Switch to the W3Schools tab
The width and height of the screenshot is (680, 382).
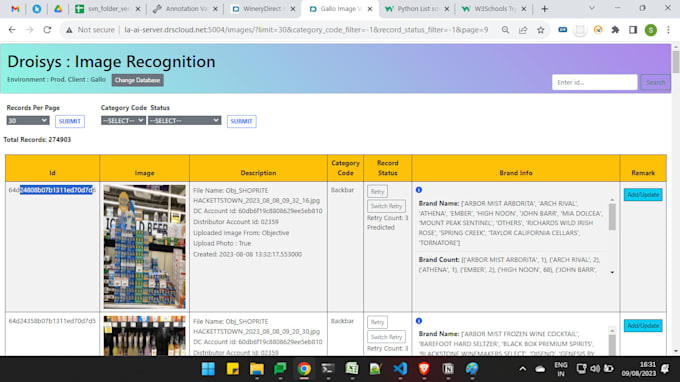point(494,9)
